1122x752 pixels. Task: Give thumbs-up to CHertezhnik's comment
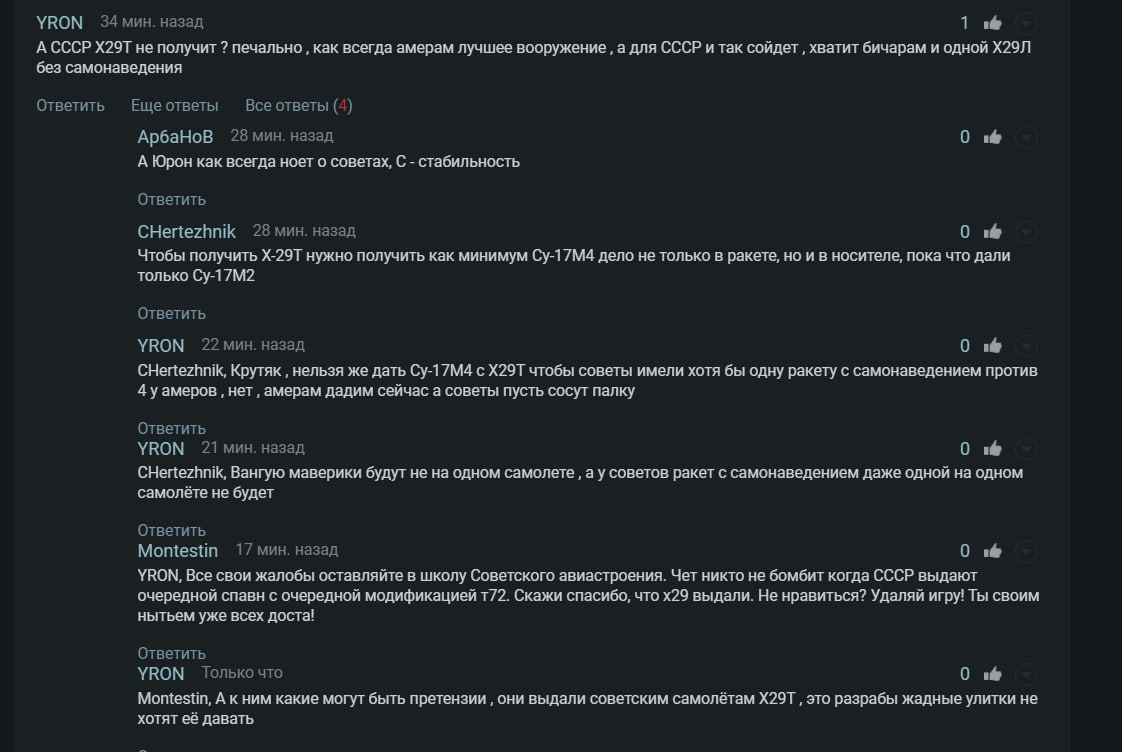(993, 232)
